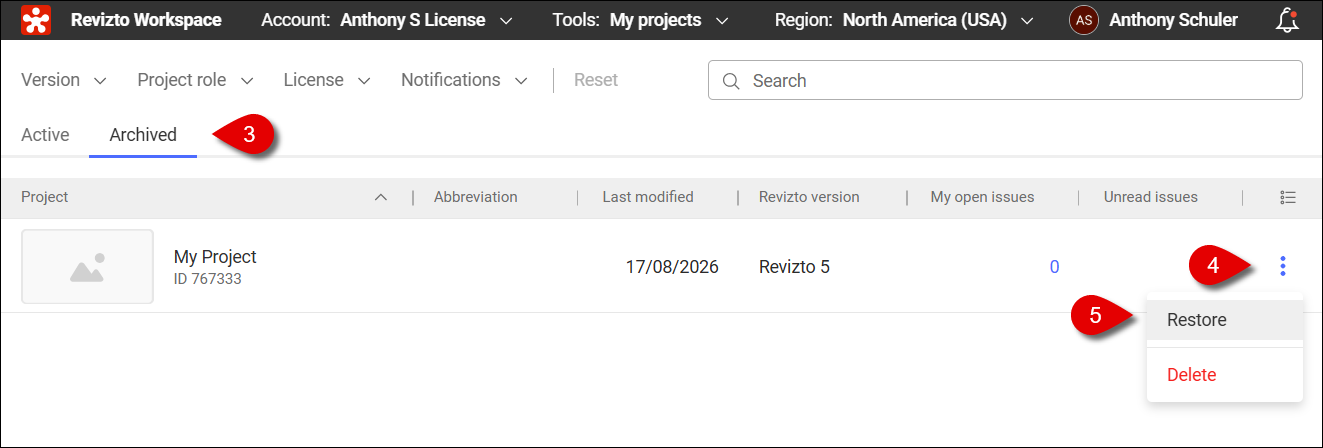1323x448 pixels.
Task: Sort by Unread issues column header
Action: [x=1151, y=197]
